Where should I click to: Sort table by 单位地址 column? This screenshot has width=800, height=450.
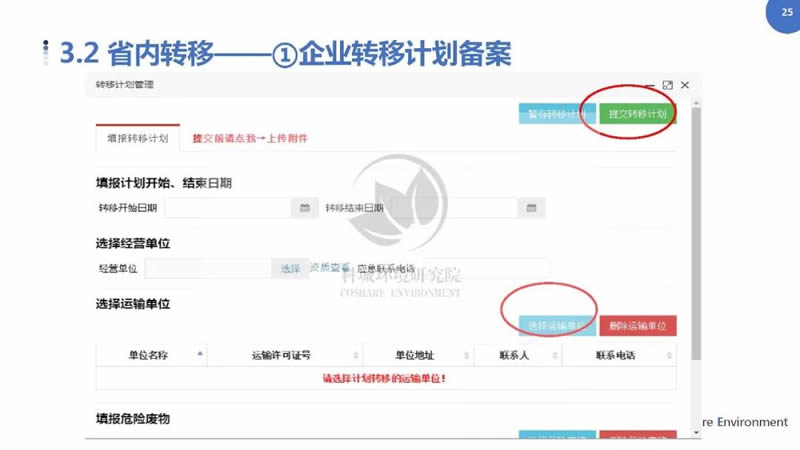tap(467, 355)
